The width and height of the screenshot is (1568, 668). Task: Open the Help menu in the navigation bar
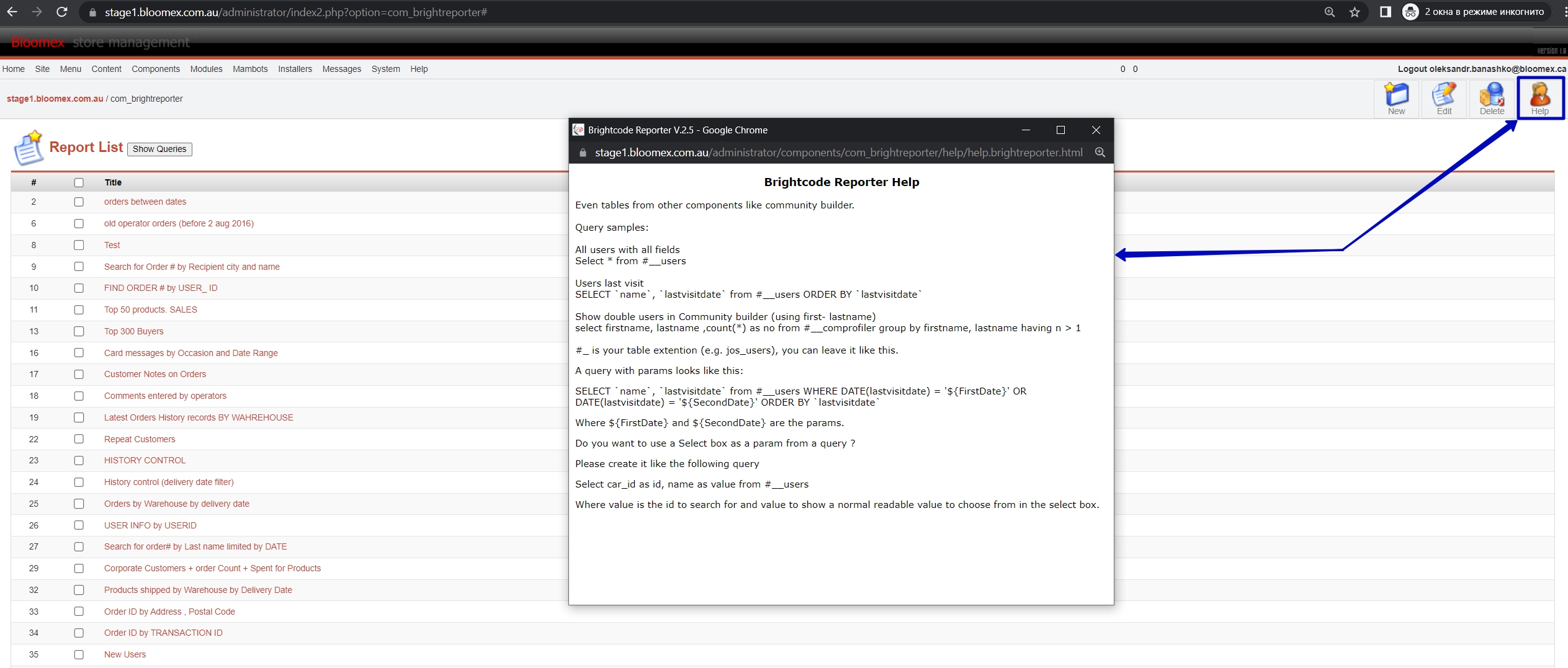pyautogui.click(x=419, y=69)
